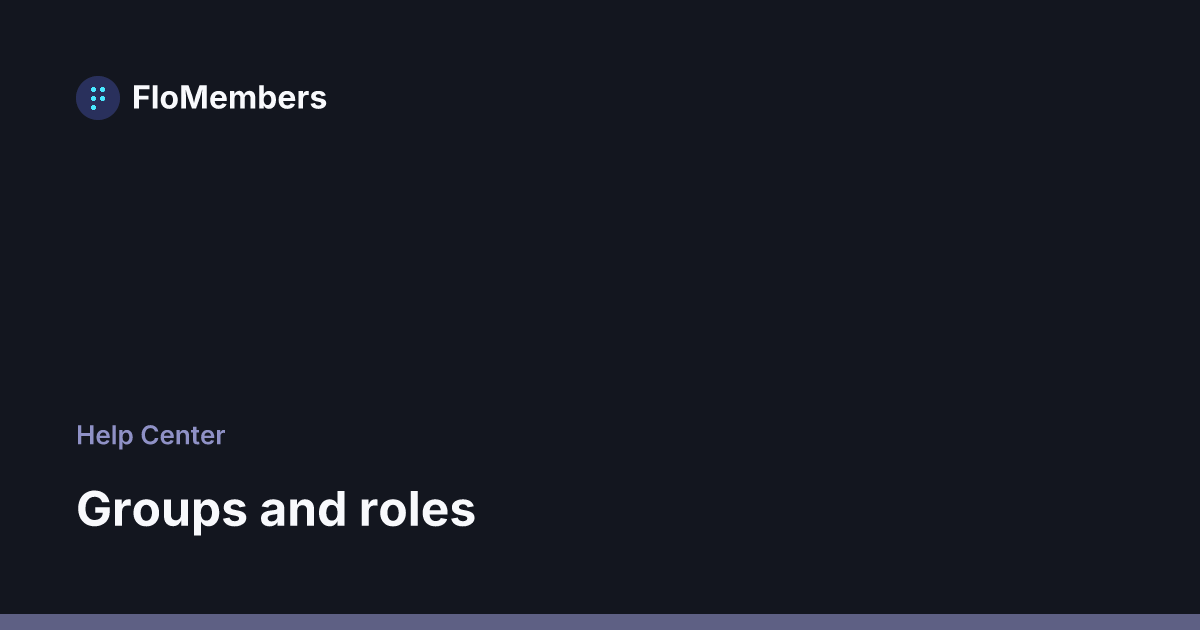Click the white Groups and roles title

click(x=276, y=509)
